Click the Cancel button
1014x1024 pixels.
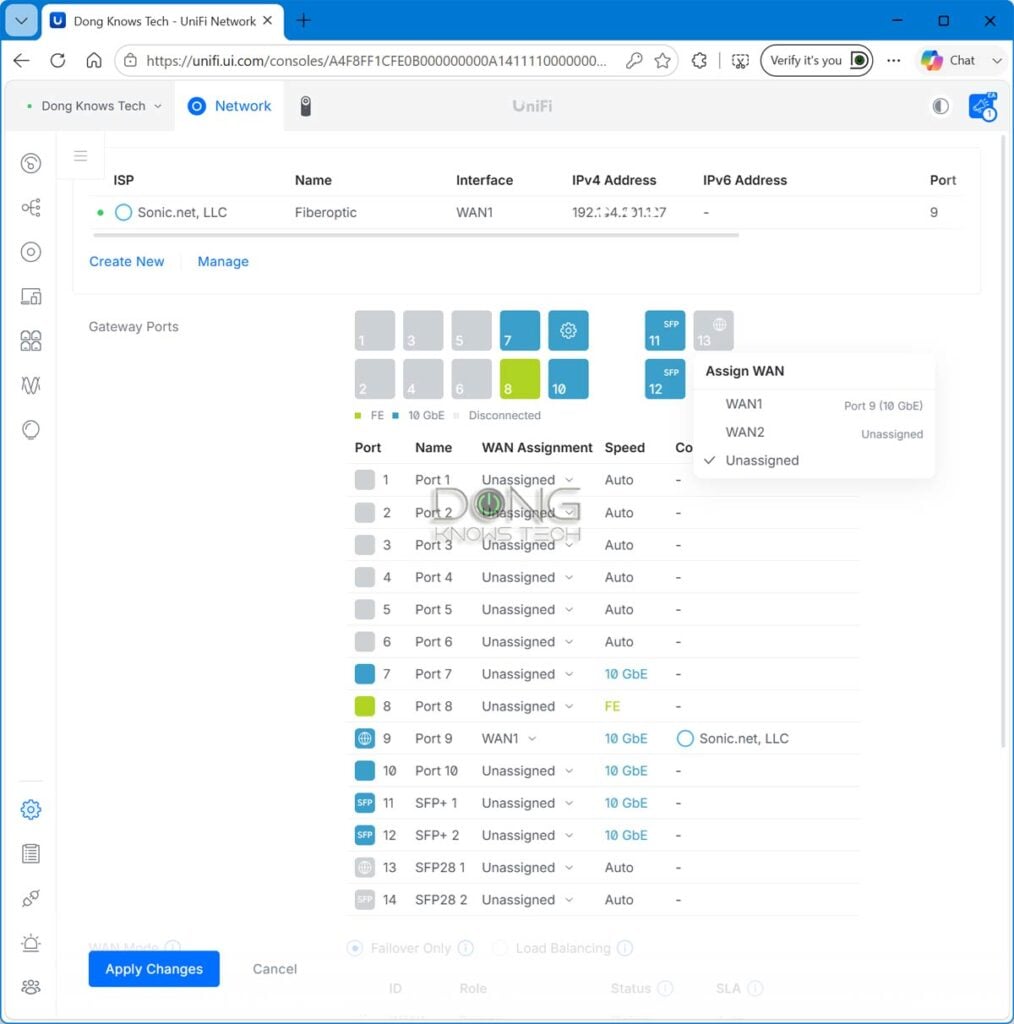click(x=274, y=969)
